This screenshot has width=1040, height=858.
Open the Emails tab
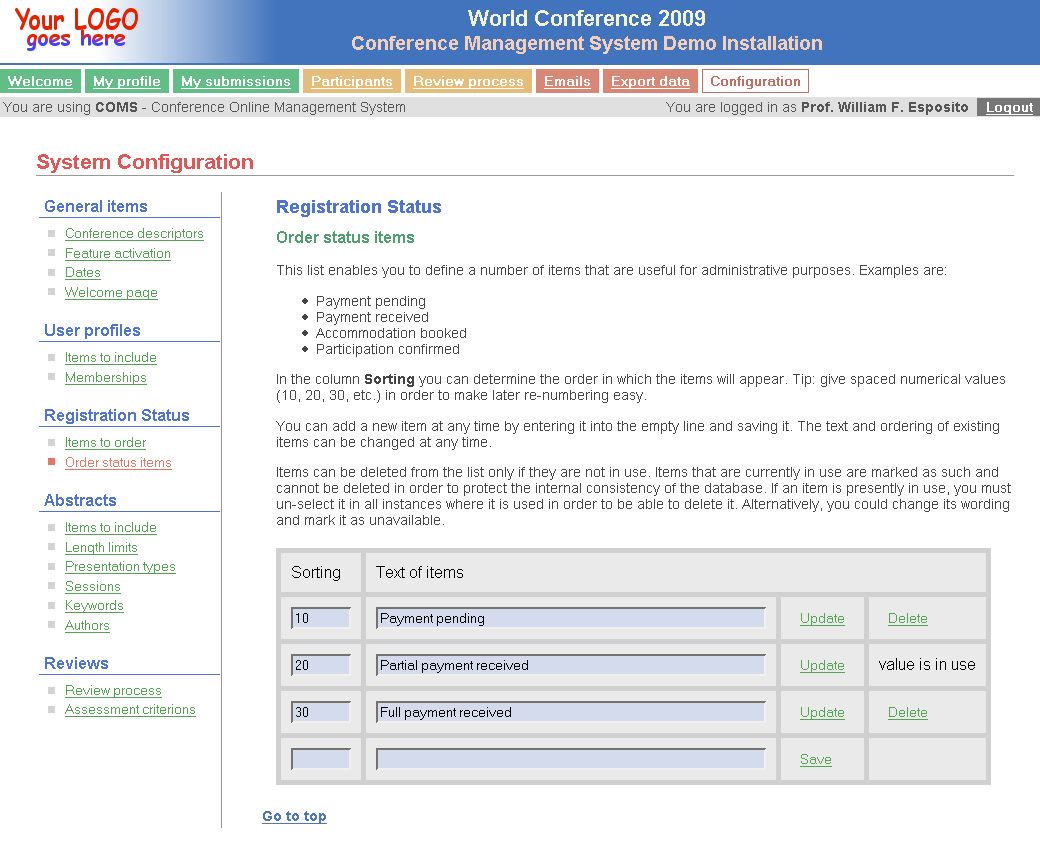pyautogui.click(x=567, y=81)
